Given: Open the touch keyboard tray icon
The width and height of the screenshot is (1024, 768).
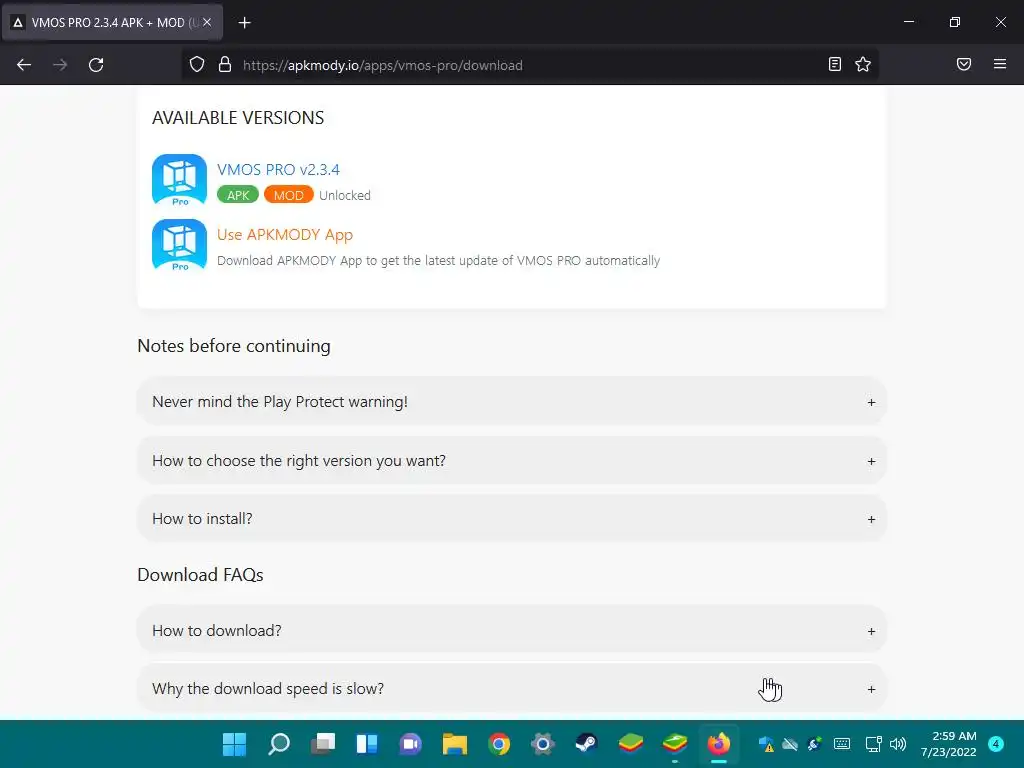Looking at the screenshot, I should pos(842,744).
